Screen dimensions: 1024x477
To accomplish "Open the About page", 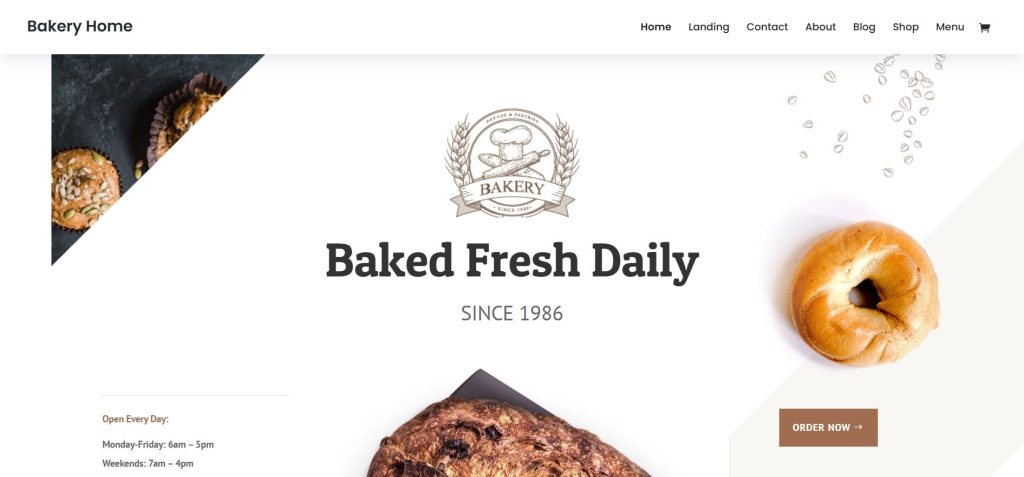I will pyautogui.click(x=820, y=27).
